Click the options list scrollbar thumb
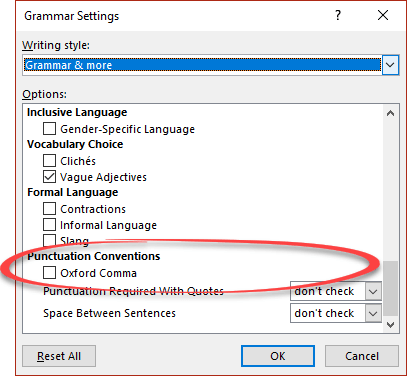Screen dimensions: 407x376 pyautogui.click(x=390, y=288)
